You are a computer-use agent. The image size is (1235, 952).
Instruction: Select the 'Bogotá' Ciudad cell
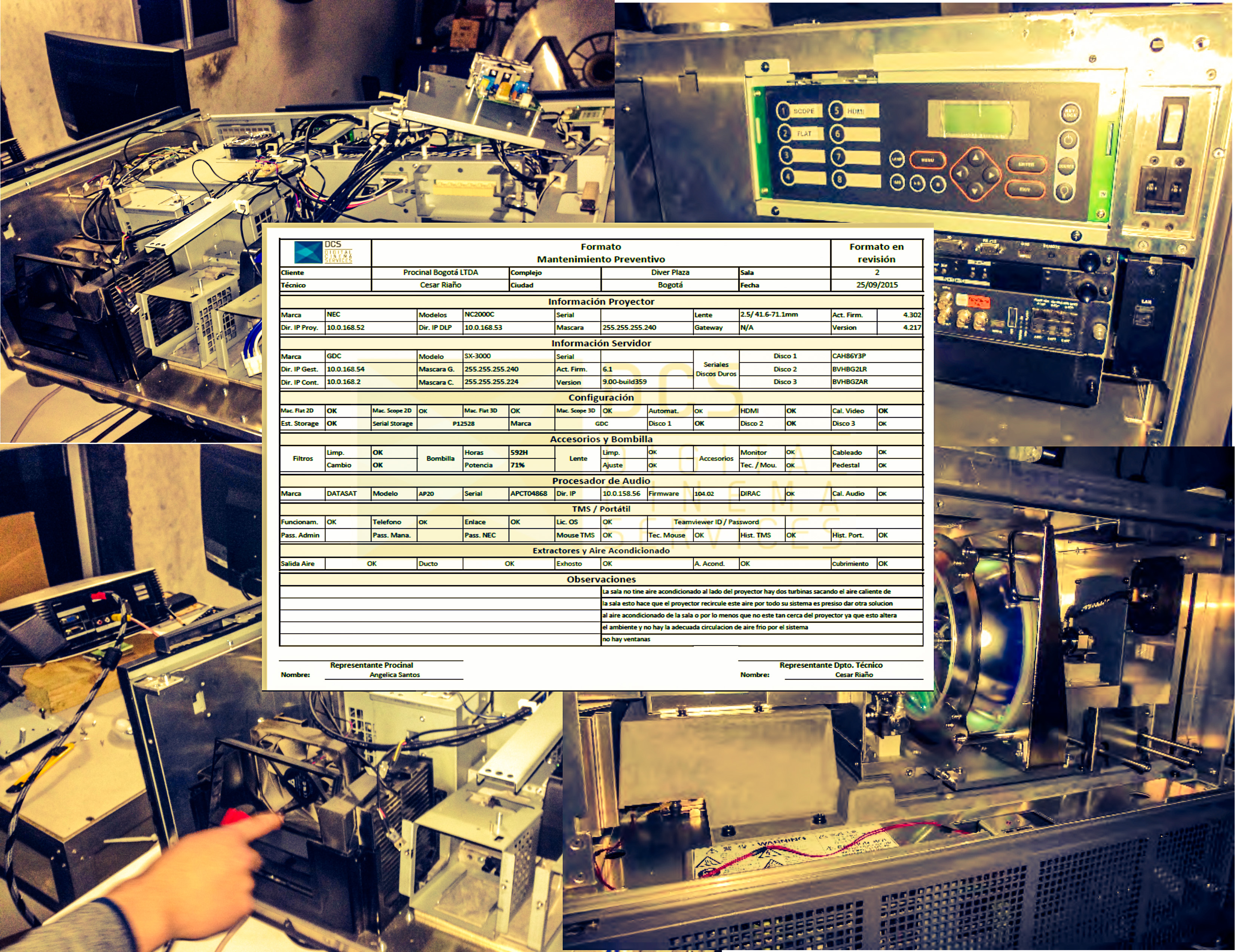[670, 285]
